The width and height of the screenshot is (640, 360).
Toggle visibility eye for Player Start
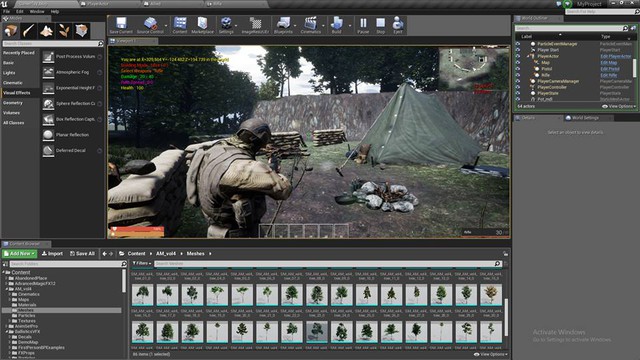pos(518,50)
